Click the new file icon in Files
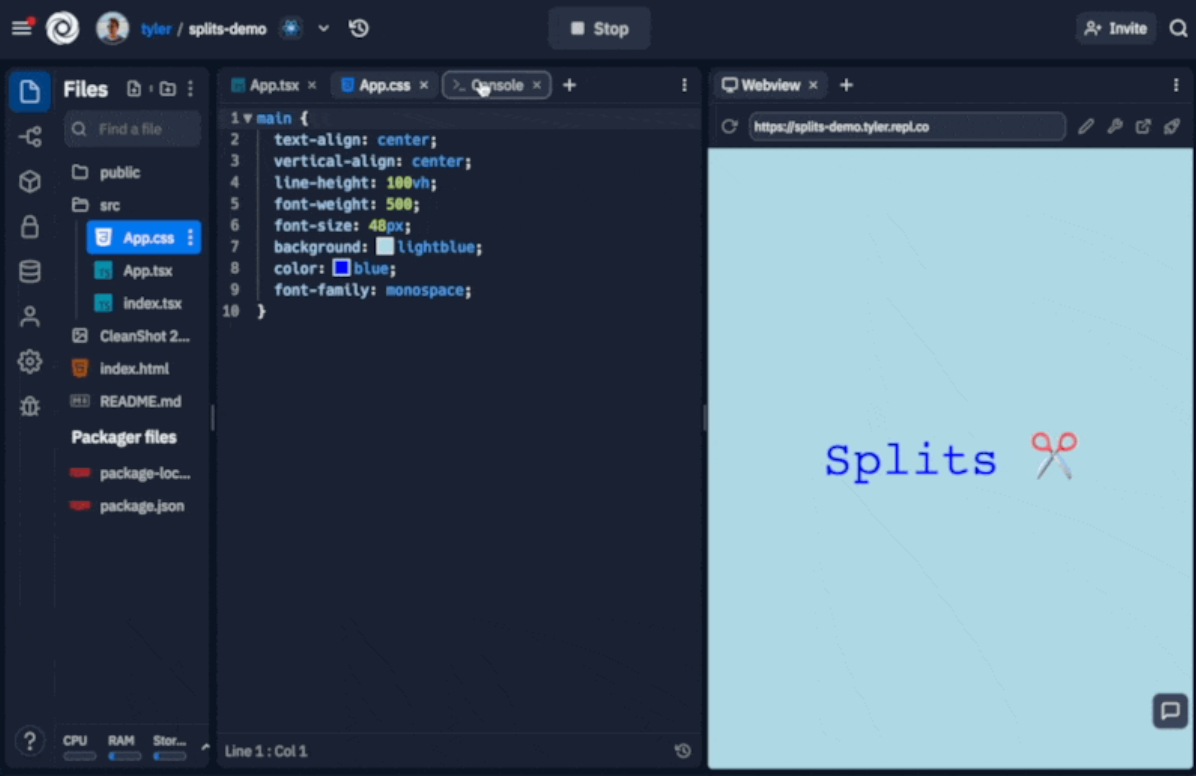 pos(134,89)
